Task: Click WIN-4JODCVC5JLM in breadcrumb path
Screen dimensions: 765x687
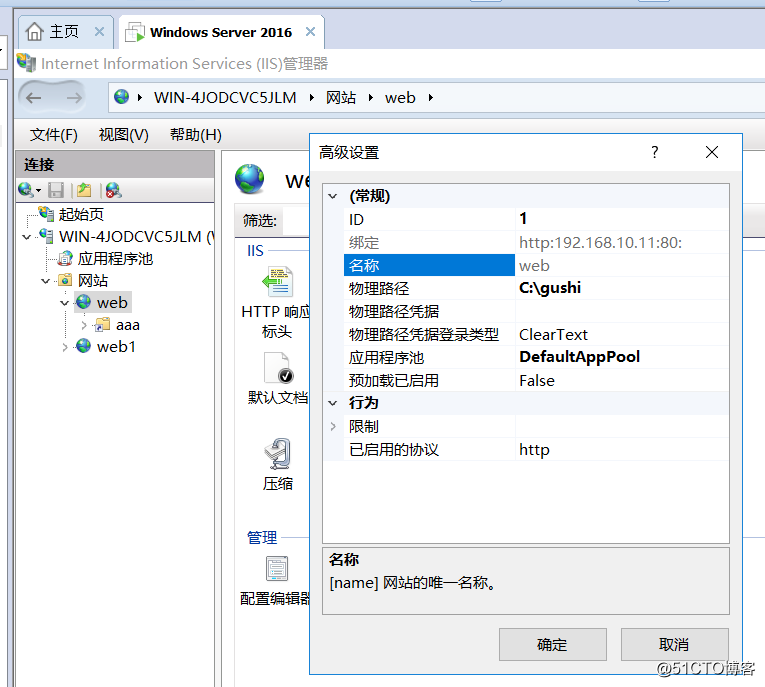Action: (225, 98)
